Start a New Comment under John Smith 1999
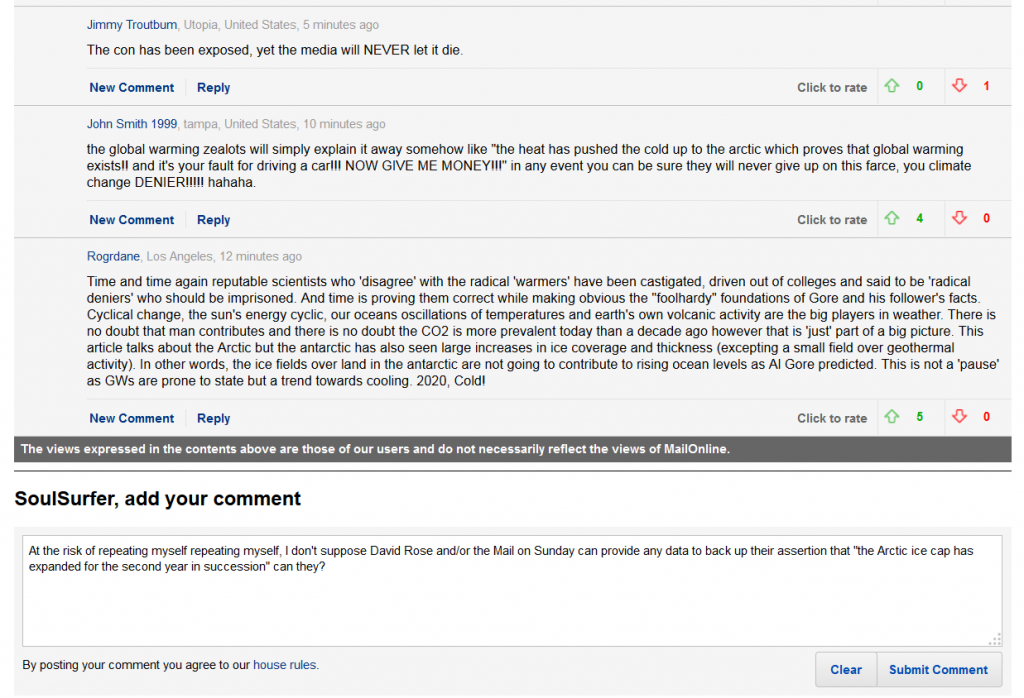The image size is (1024, 698). click(x=132, y=220)
